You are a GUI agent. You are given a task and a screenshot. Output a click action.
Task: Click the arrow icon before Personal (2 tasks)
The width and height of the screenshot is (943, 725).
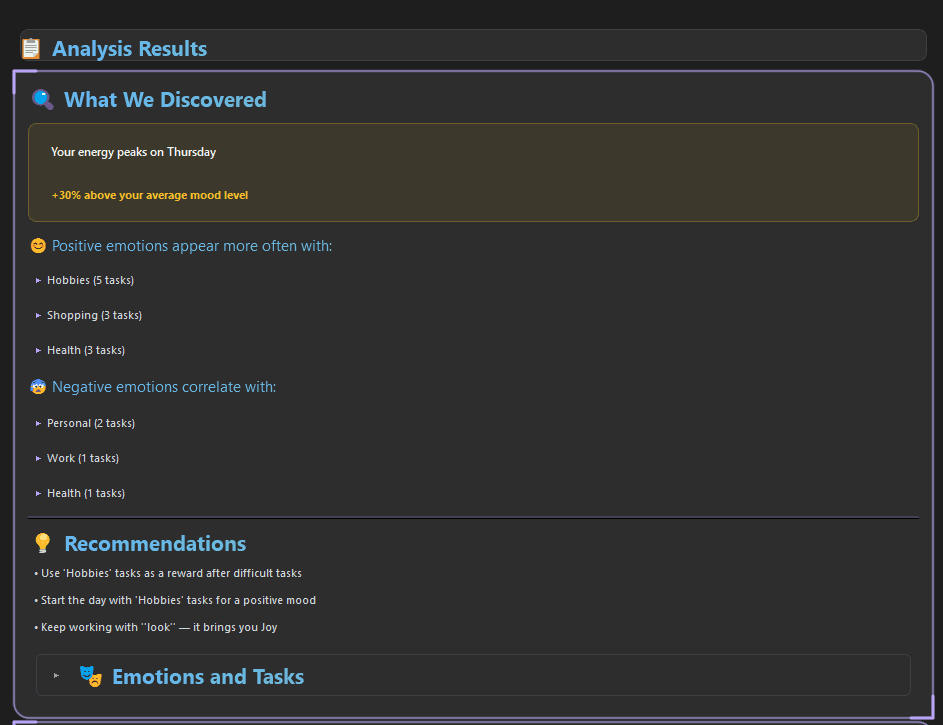38,423
